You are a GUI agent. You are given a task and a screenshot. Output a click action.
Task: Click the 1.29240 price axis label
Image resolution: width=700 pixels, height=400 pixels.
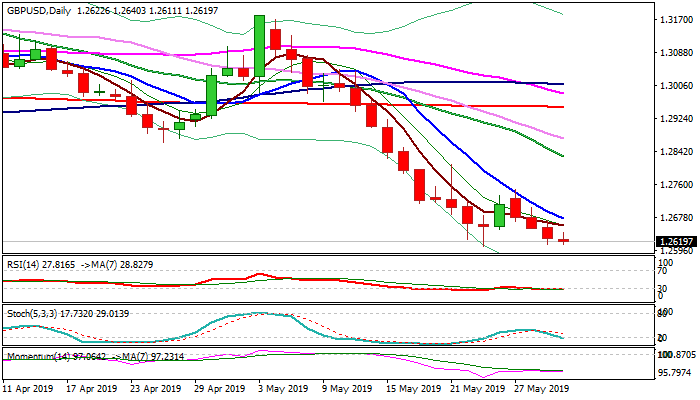[x=677, y=119]
